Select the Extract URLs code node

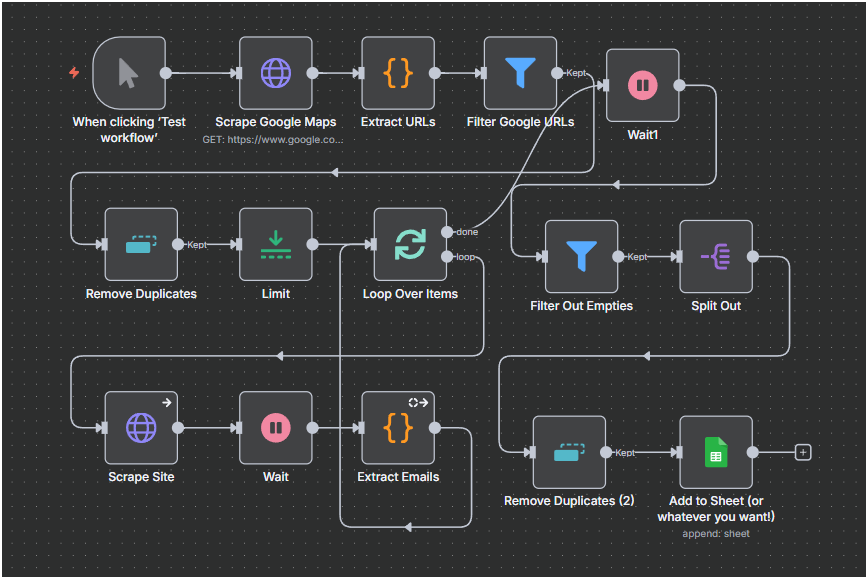click(398, 73)
